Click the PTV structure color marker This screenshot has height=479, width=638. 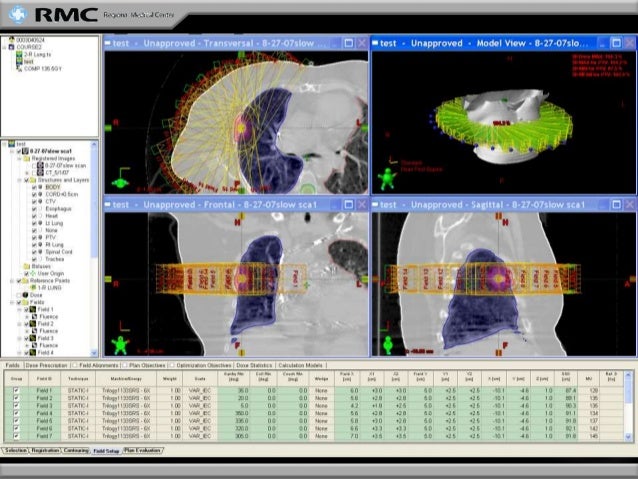click(42, 235)
